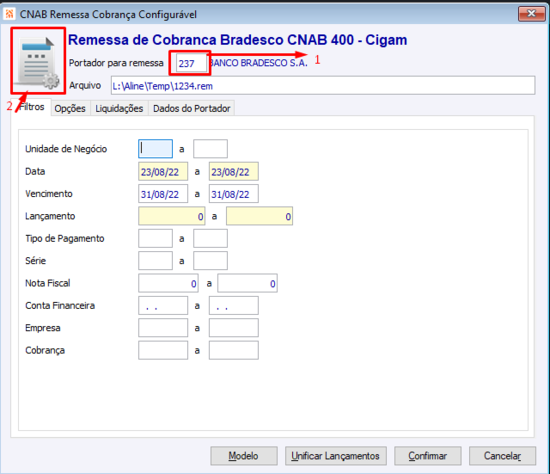Select the starting Data field
Viewport: 550px width, 474px height.
coord(163,172)
